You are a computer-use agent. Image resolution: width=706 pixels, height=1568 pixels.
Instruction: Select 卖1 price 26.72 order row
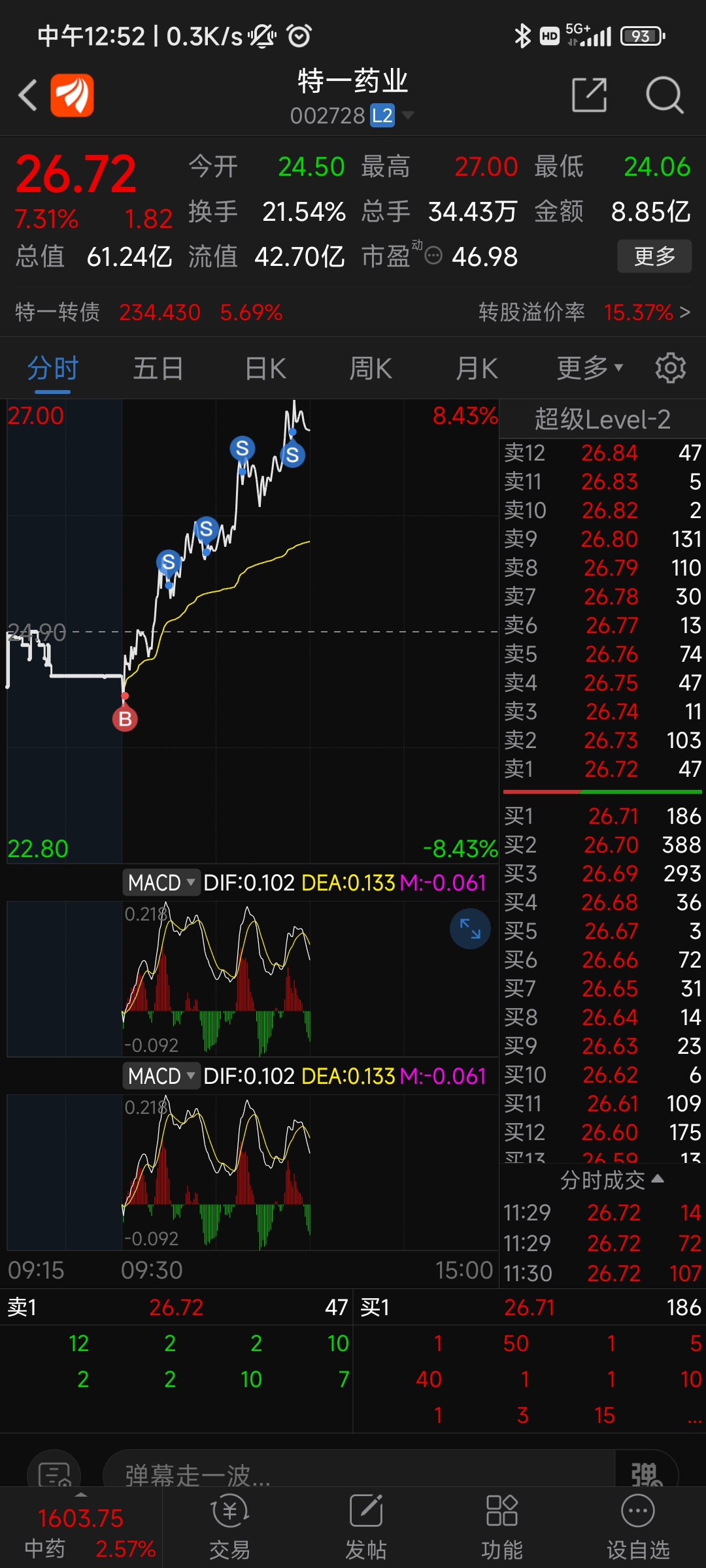(x=602, y=769)
